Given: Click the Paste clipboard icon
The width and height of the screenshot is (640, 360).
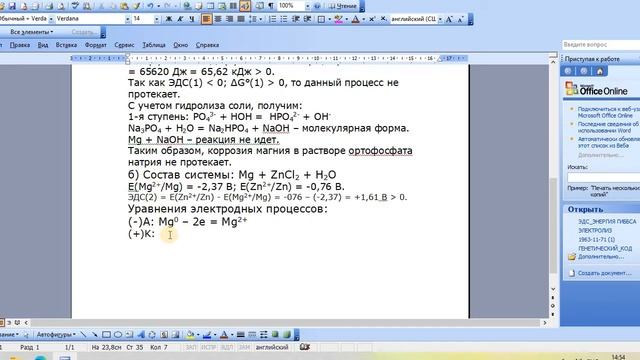Looking at the screenshot, I should click(124, 6).
